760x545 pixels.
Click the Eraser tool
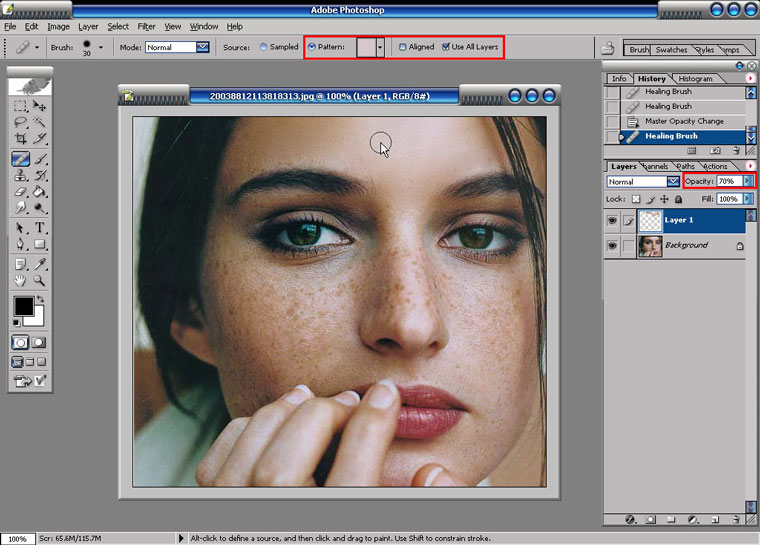pyautogui.click(x=20, y=192)
